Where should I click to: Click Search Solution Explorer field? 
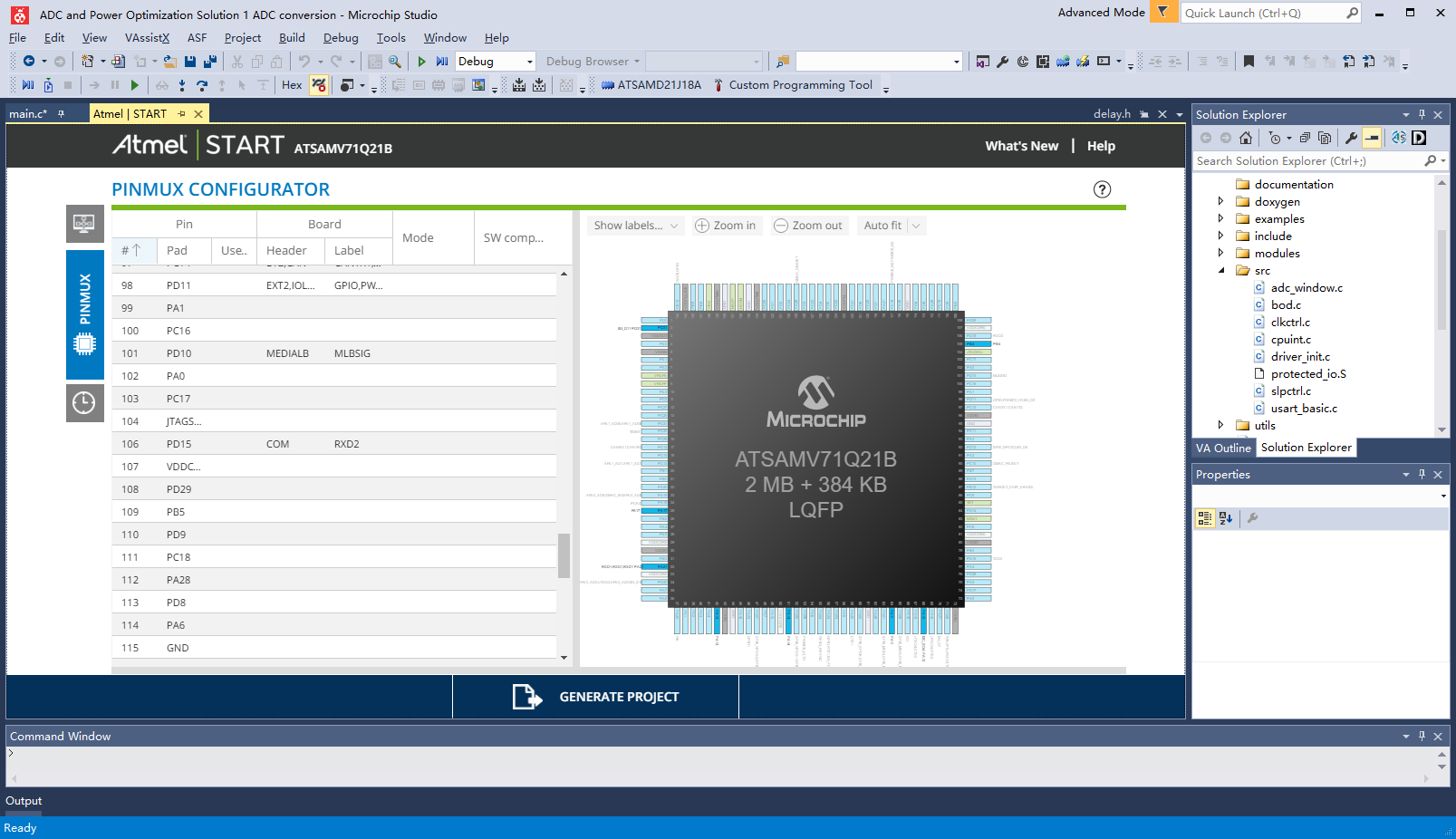(x=1309, y=160)
